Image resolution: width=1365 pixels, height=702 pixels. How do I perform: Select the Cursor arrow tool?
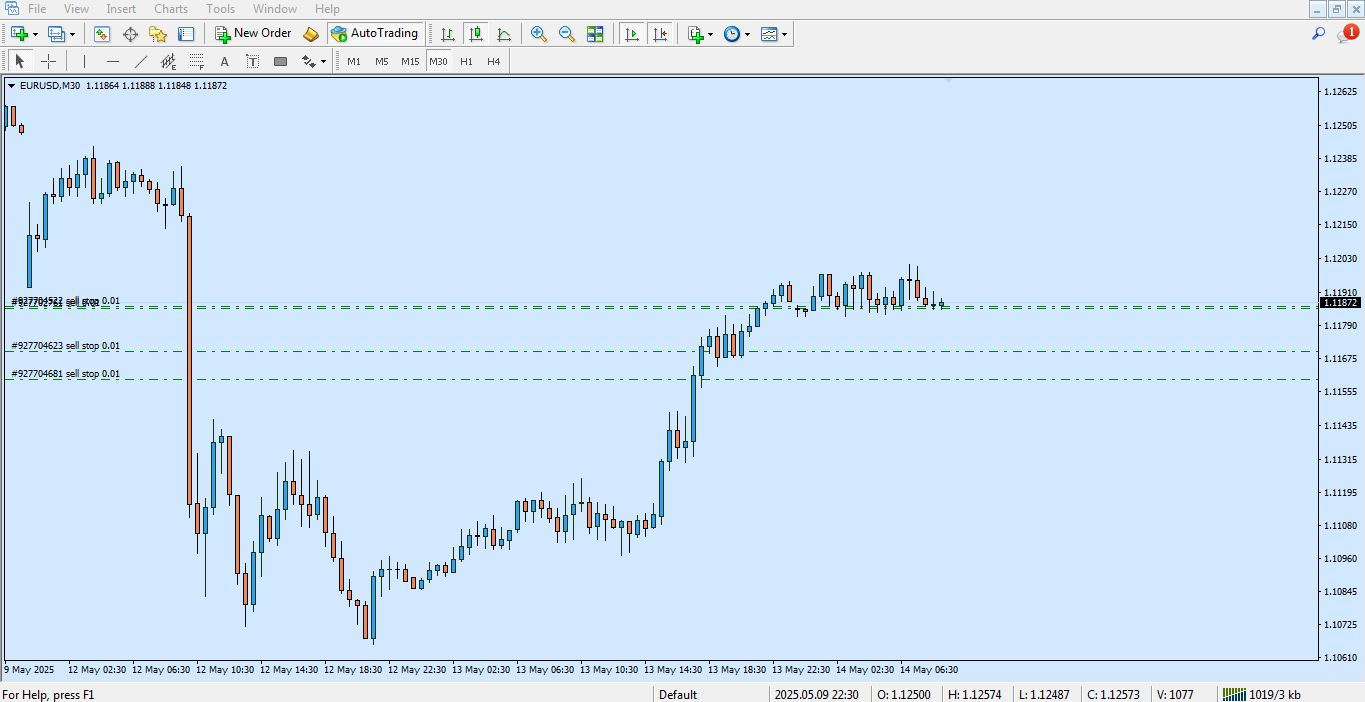point(20,61)
